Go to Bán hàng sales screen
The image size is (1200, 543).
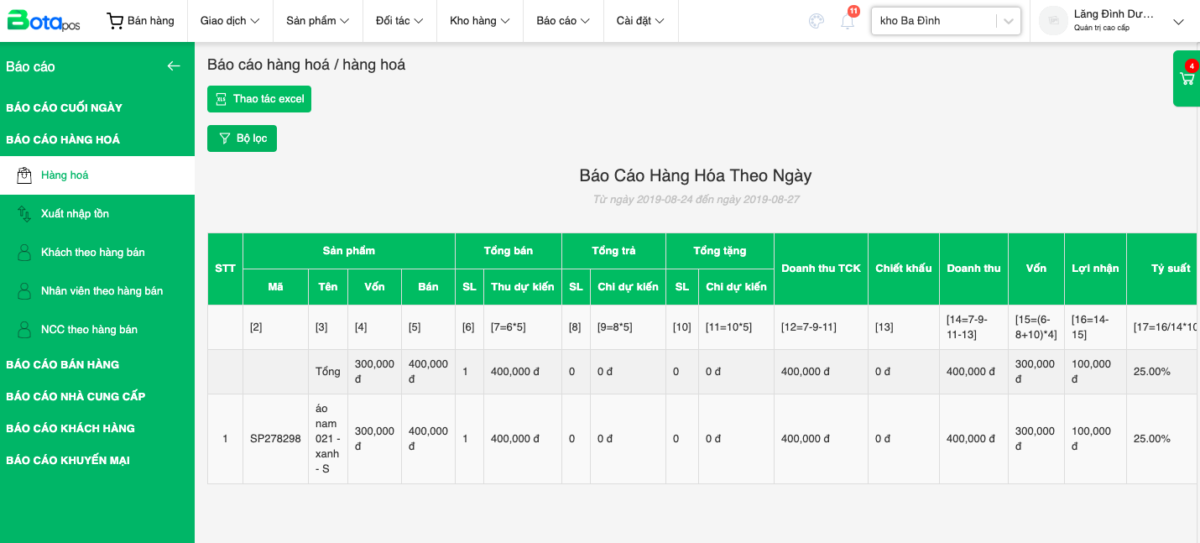pos(140,21)
